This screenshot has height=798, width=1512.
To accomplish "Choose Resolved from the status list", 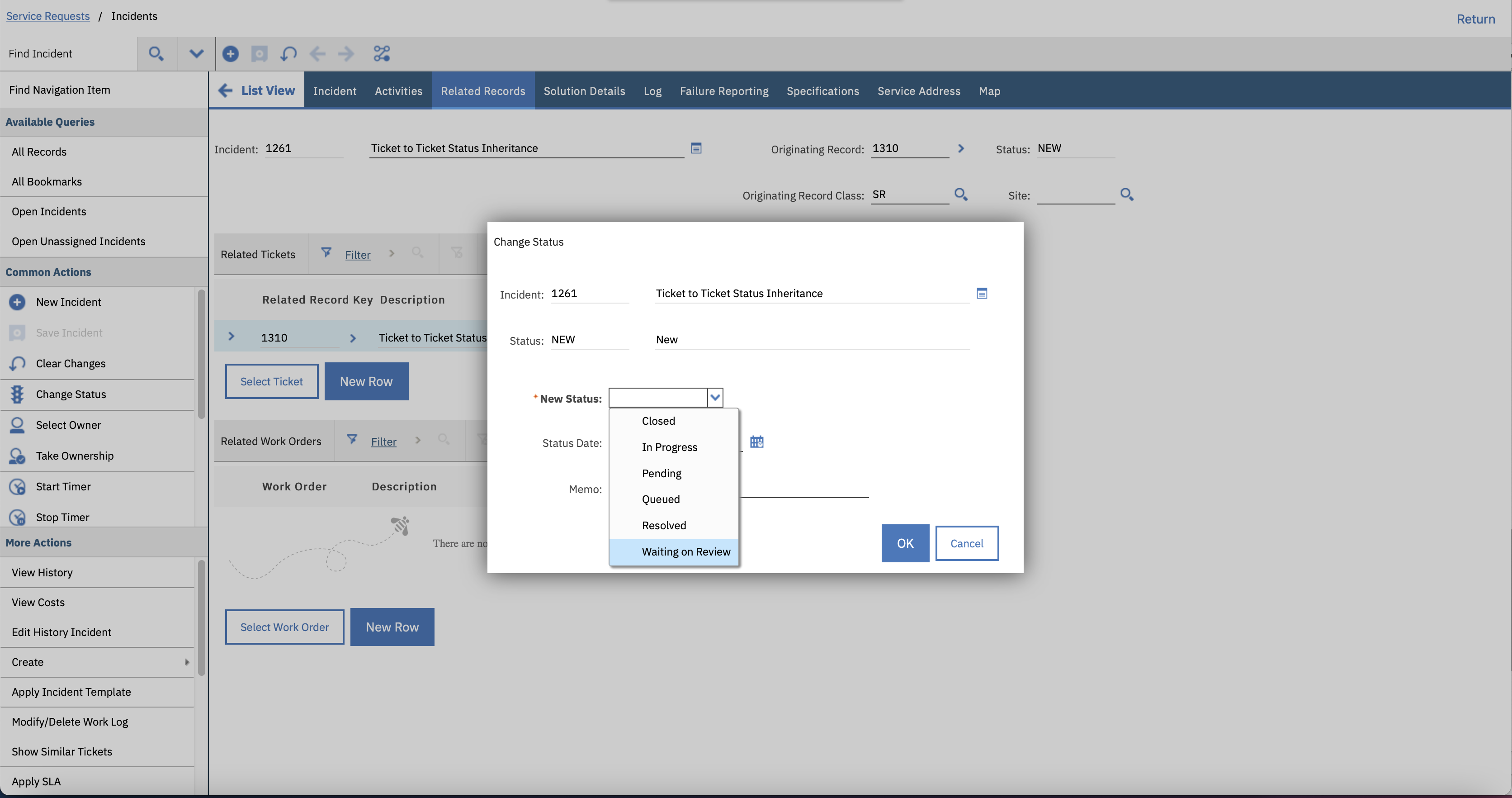I will click(x=663, y=525).
